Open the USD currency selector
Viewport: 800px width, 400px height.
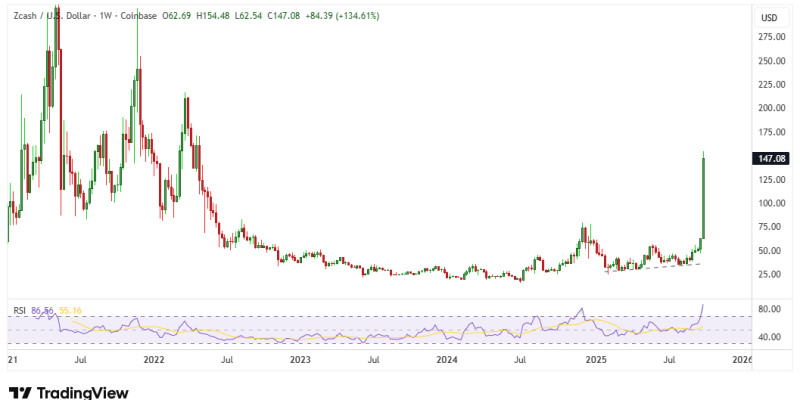(x=769, y=18)
